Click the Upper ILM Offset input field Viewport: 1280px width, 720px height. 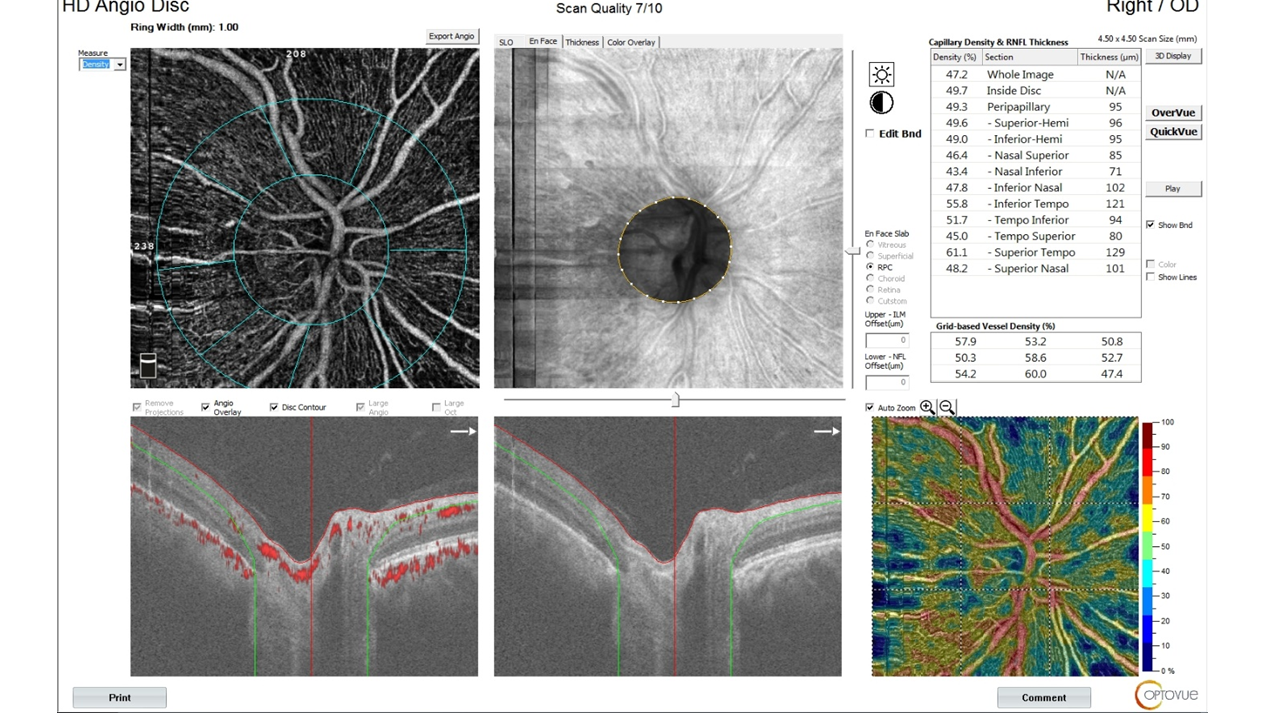887,340
